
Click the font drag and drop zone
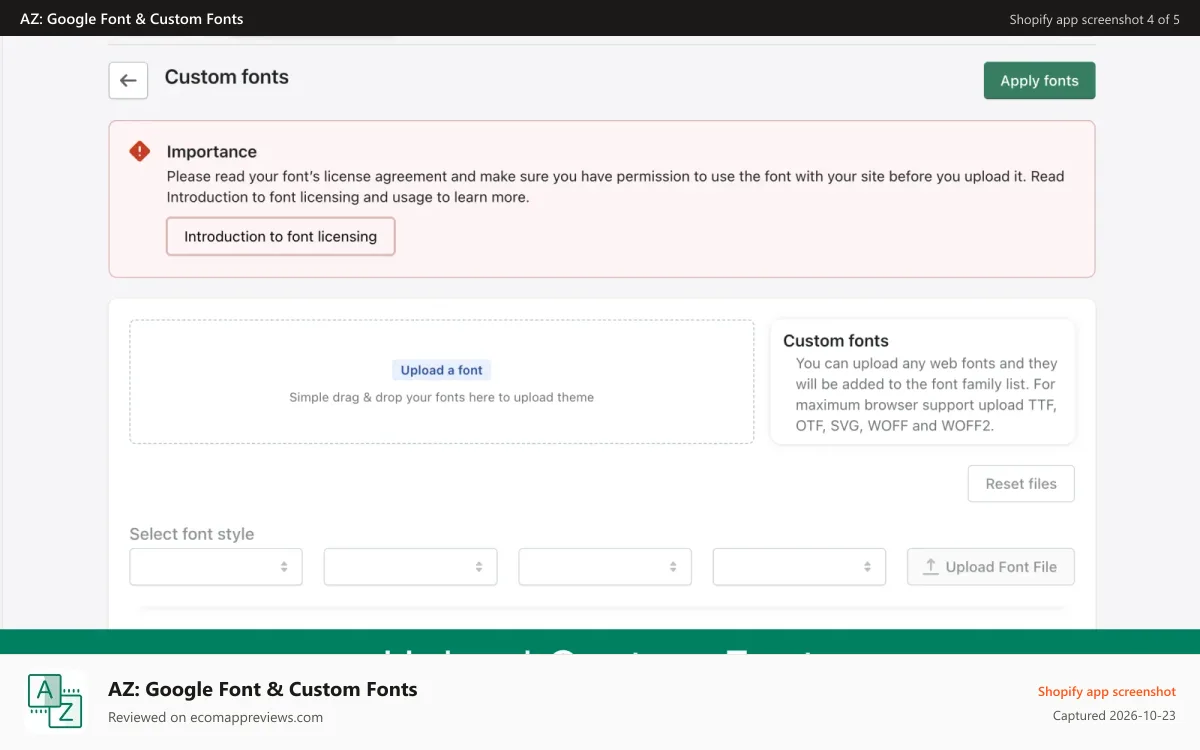pyautogui.click(x=441, y=382)
